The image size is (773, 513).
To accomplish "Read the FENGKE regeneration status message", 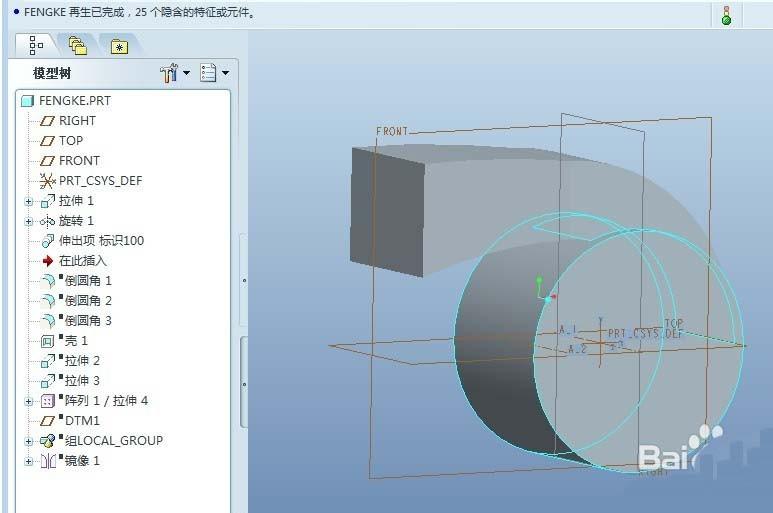I will click(x=140, y=12).
